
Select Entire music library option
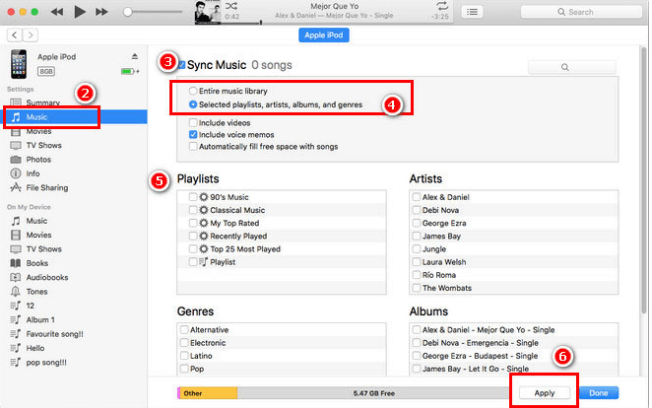pyautogui.click(x=193, y=91)
